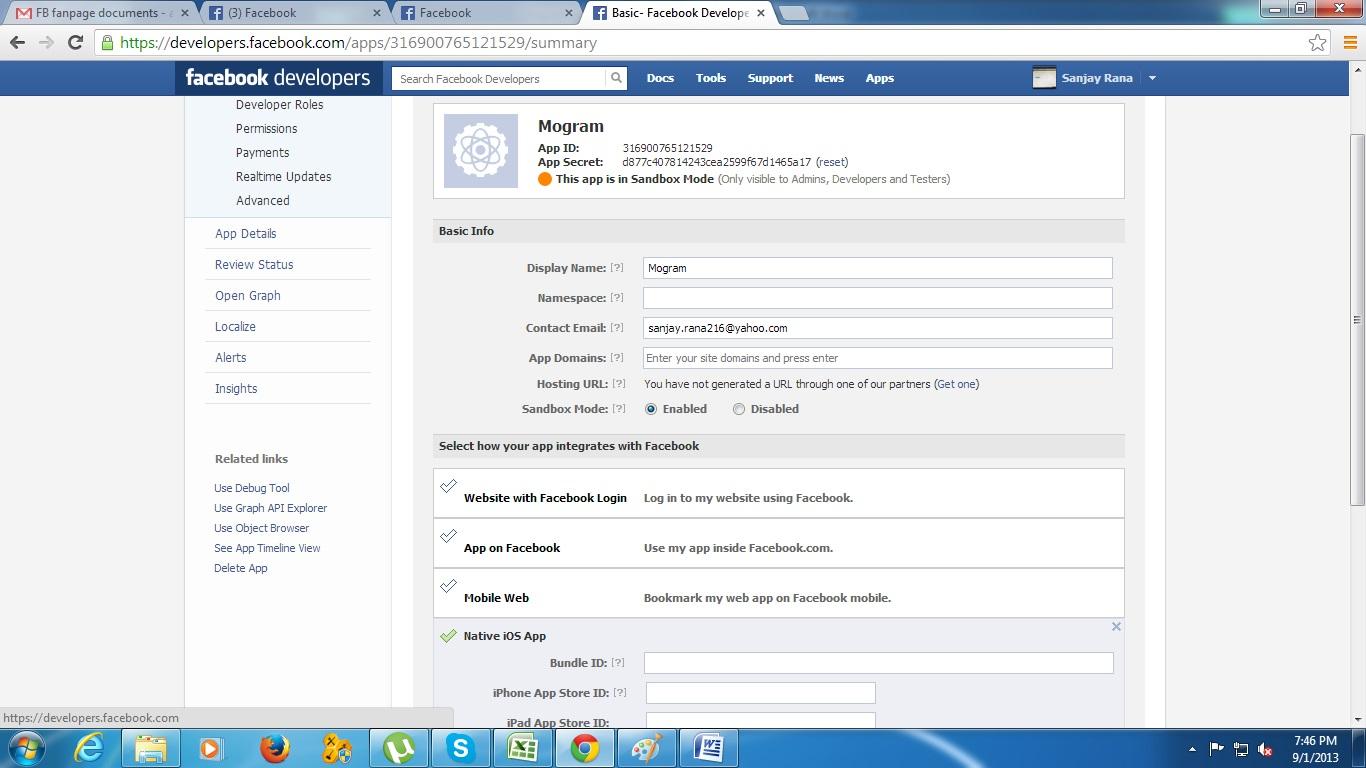Open the Permissions settings item
Viewport: 1366px width, 768px height.
coord(266,129)
